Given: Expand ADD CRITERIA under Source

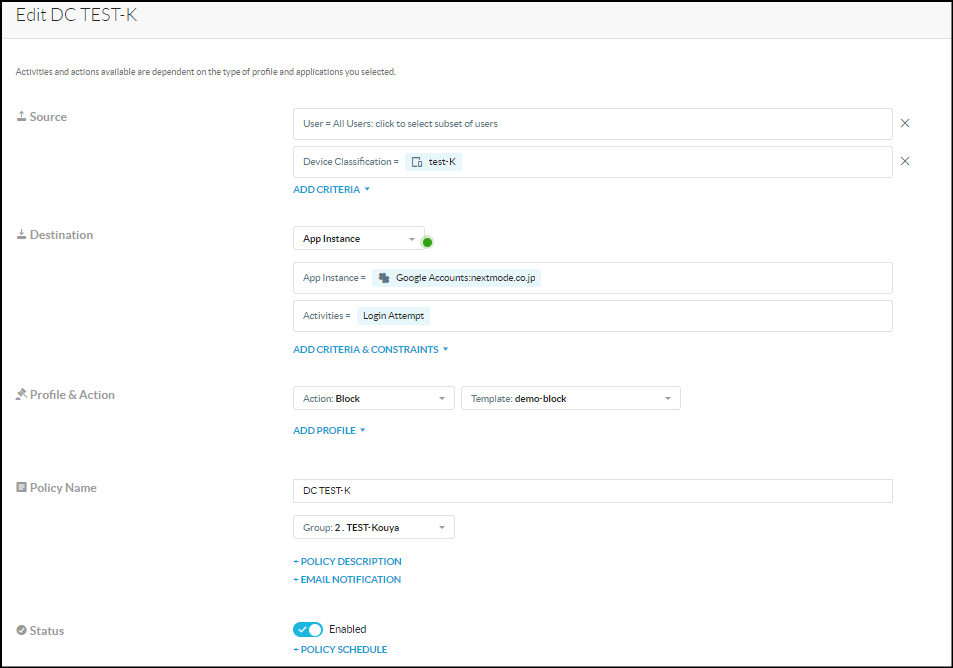Looking at the screenshot, I should 331,190.
